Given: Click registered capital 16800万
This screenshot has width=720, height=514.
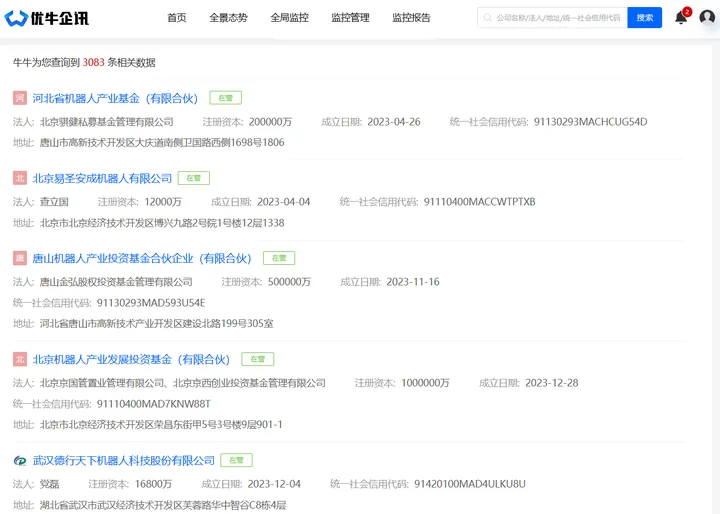Looking at the screenshot, I should click(x=154, y=484).
